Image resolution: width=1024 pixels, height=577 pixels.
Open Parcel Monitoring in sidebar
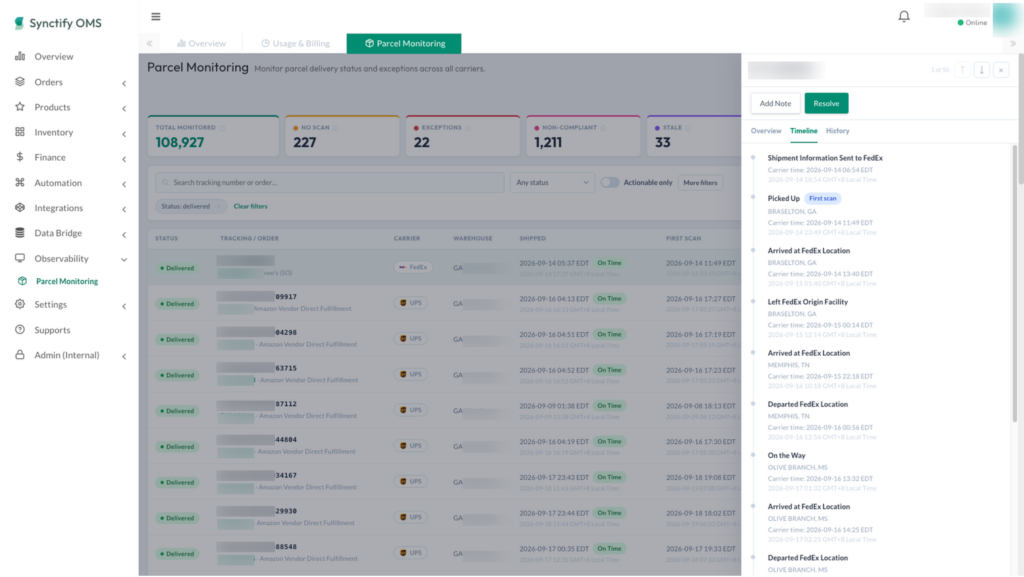67,281
